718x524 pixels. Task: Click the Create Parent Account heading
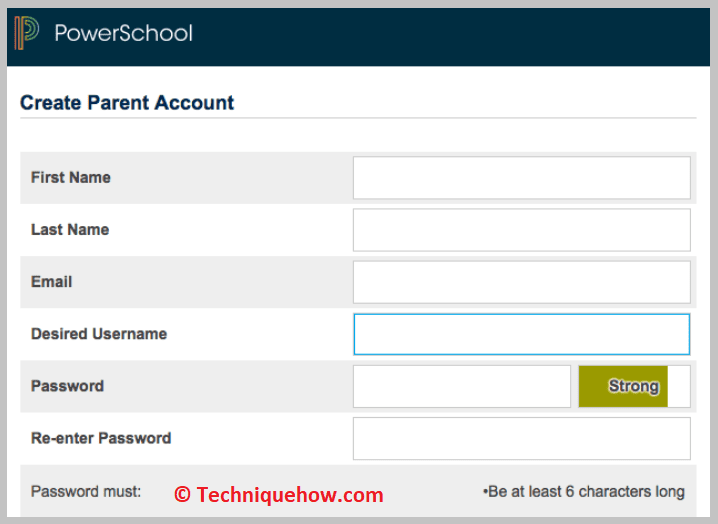click(x=127, y=102)
